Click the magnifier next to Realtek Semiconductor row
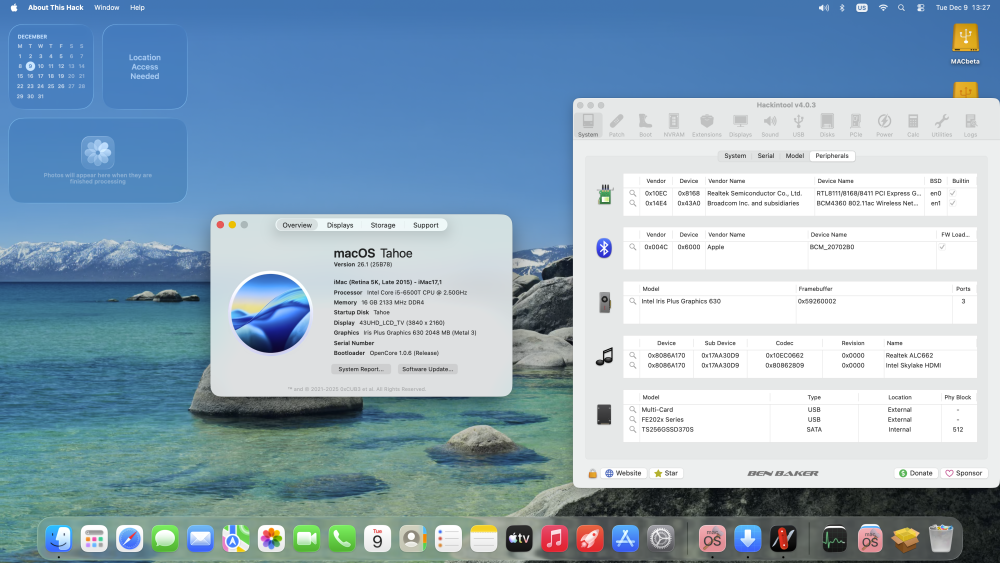Image resolution: width=1000 pixels, height=563 pixels. coord(632,193)
